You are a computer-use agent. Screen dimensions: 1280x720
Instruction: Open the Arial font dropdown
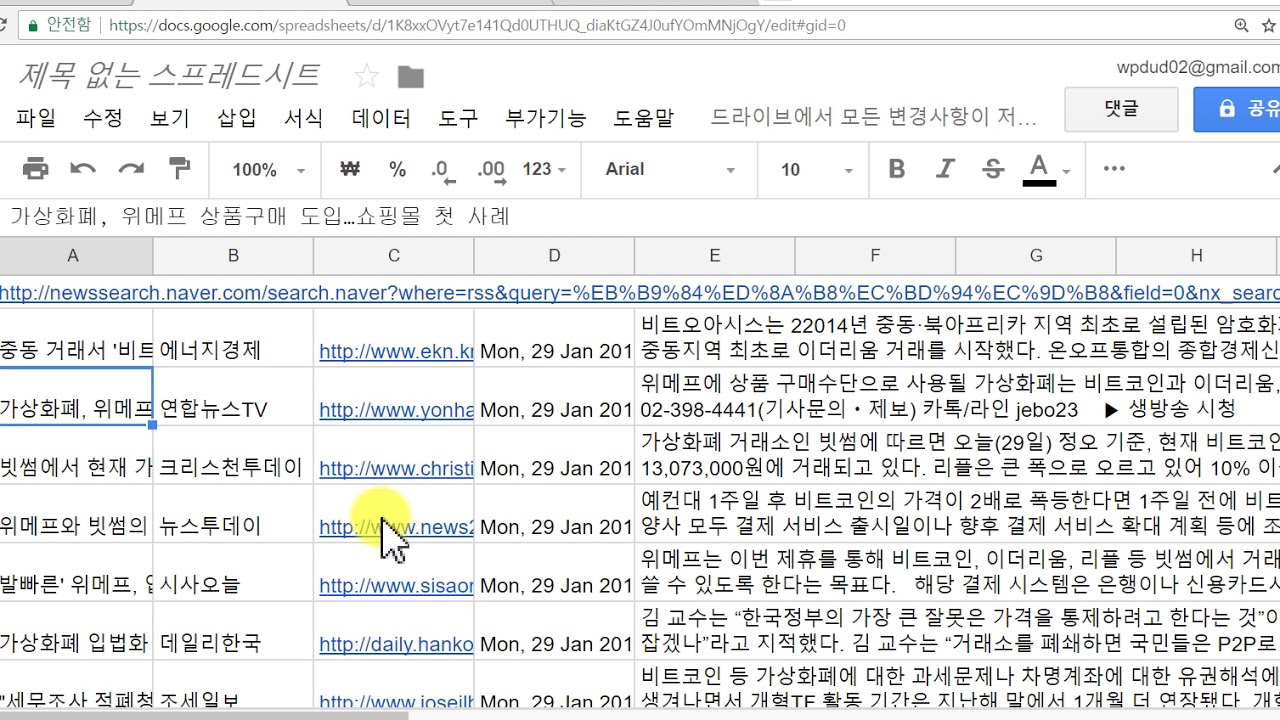[x=670, y=169]
